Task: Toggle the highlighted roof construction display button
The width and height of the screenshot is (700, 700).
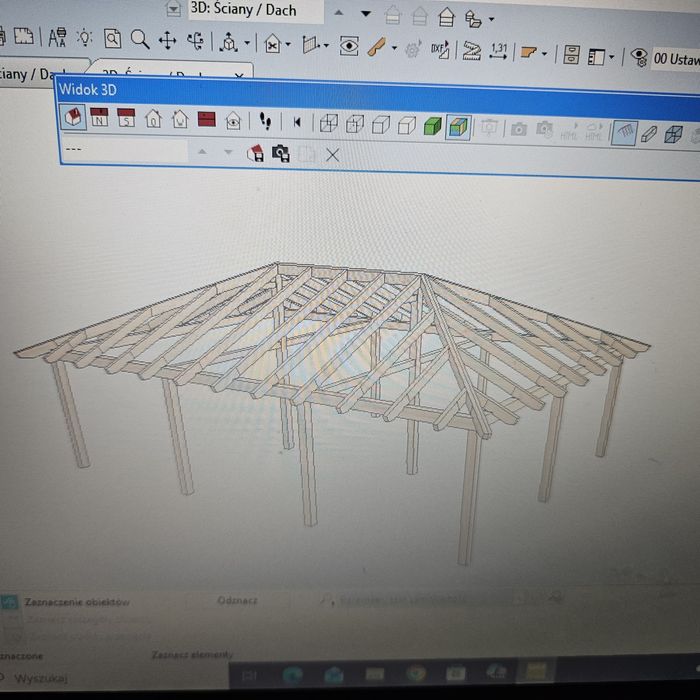Action: click(625, 132)
